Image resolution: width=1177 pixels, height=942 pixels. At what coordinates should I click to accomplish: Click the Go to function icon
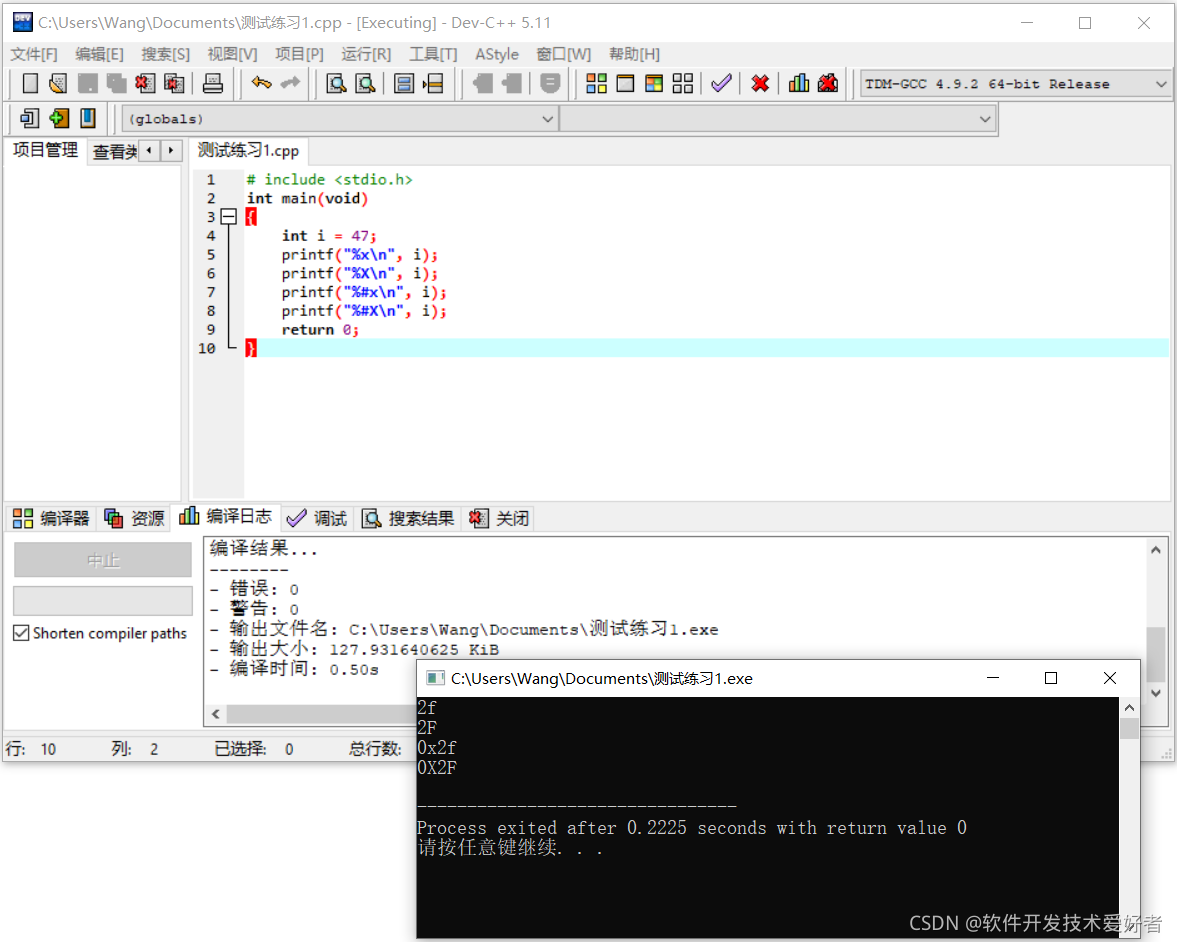[404, 83]
